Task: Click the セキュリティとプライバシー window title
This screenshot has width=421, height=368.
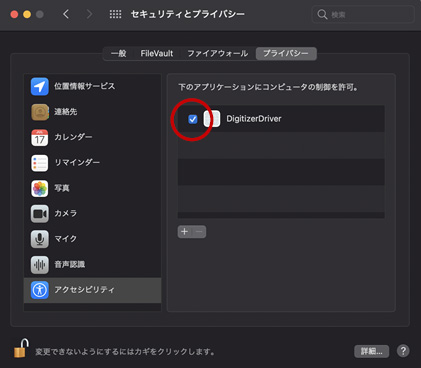Action: click(x=188, y=14)
